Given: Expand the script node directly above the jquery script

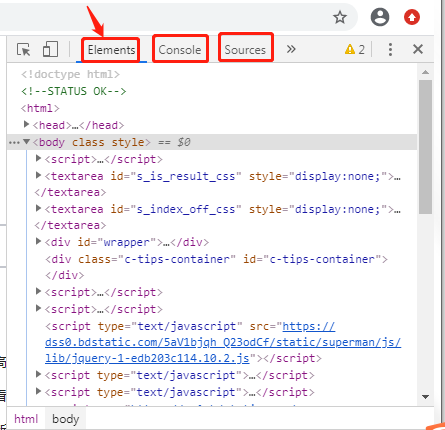Looking at the screenshot, I should (x=38, y=308).
